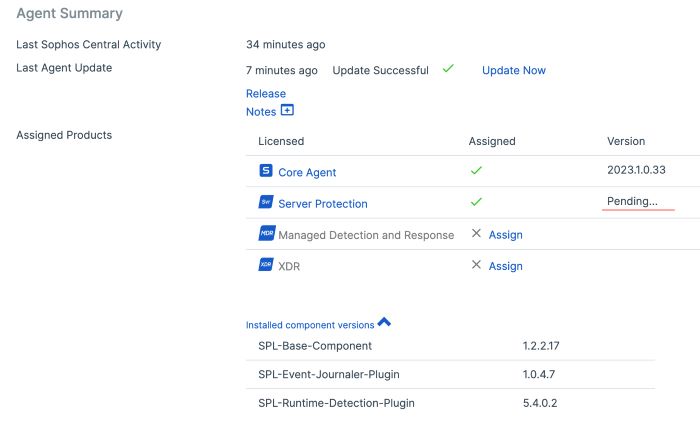Screen dimensions: 700x427
Task: Click the Pending version status text
Action: click(x=632, y=202)
